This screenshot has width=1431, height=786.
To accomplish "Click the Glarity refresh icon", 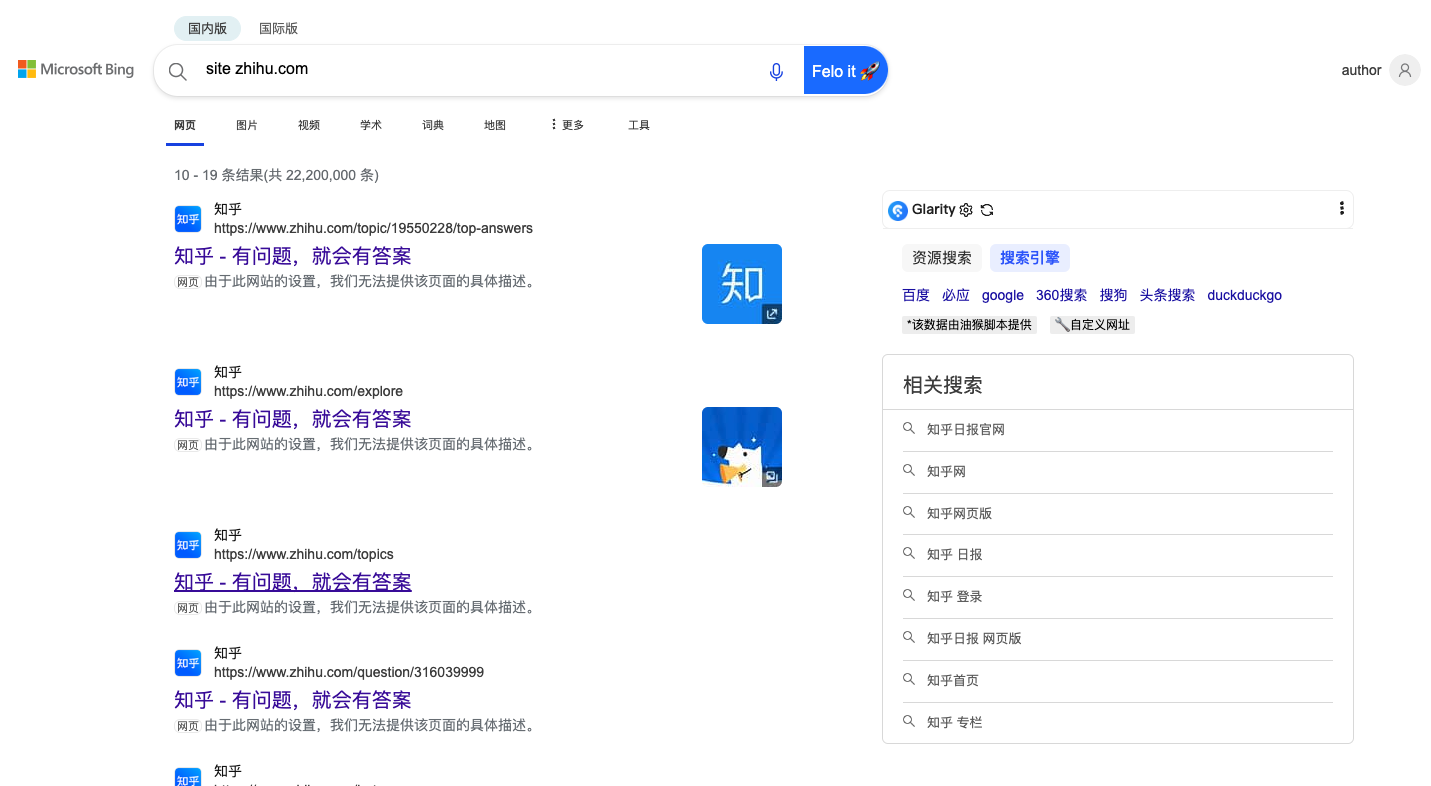I will [987, 210].
